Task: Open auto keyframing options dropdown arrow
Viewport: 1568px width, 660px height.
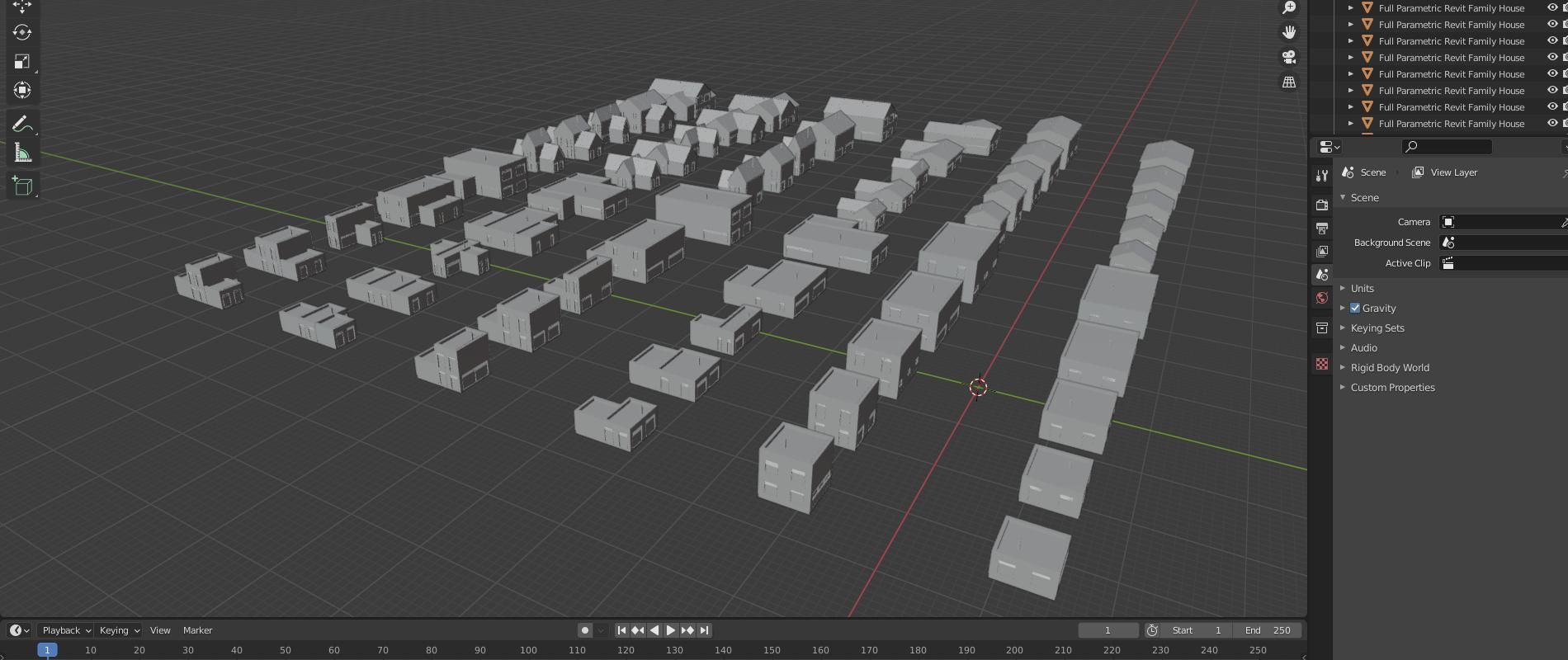Action: (x=601, y=630)
